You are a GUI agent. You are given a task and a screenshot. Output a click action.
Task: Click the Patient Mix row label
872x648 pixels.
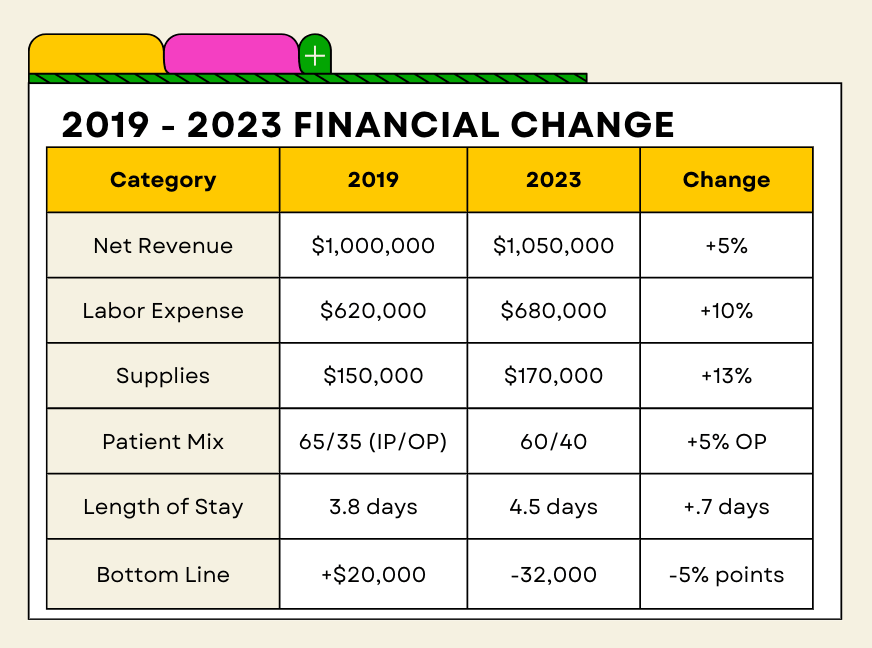point(163,441)
